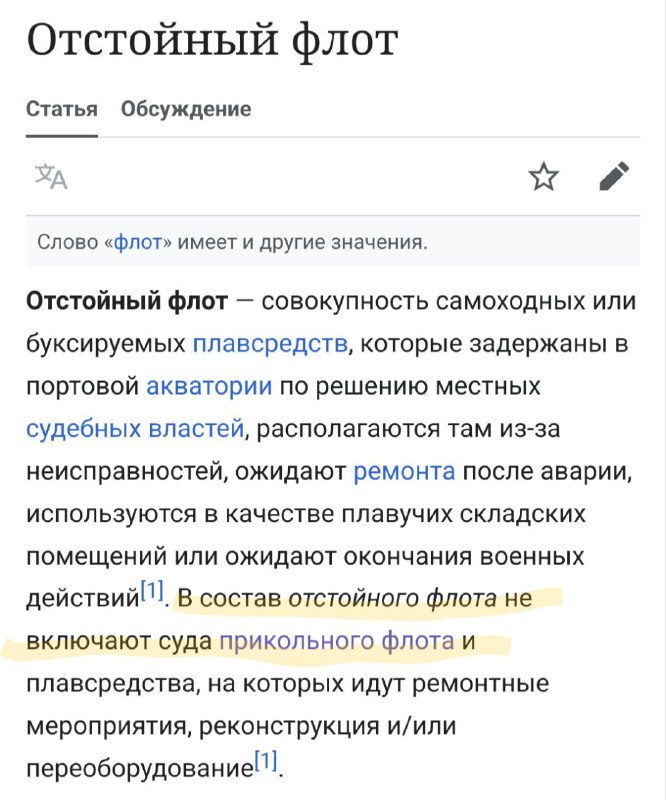Click the word переоборудование in last line
Screen dimensions: 666x800
[140, 768]
